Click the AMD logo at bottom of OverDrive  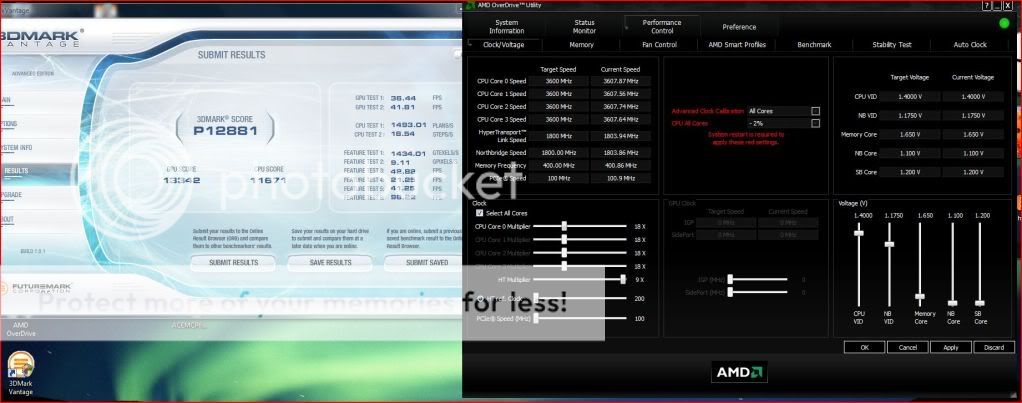click(x=739, y=372)
